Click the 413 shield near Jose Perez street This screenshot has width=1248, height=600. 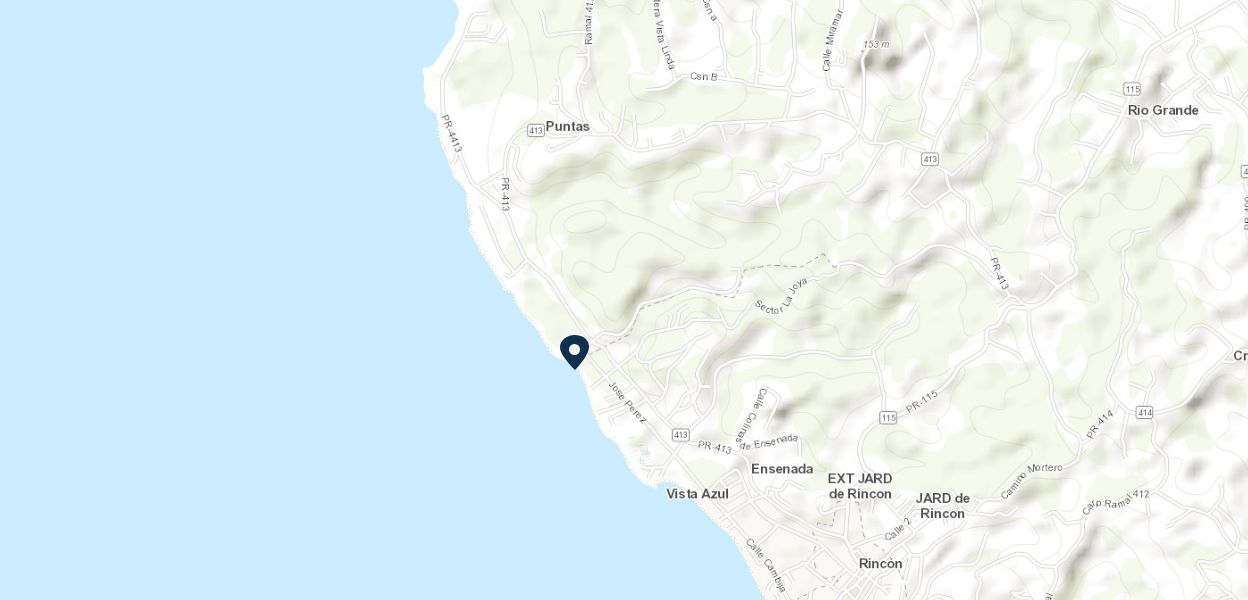[680, 435]
